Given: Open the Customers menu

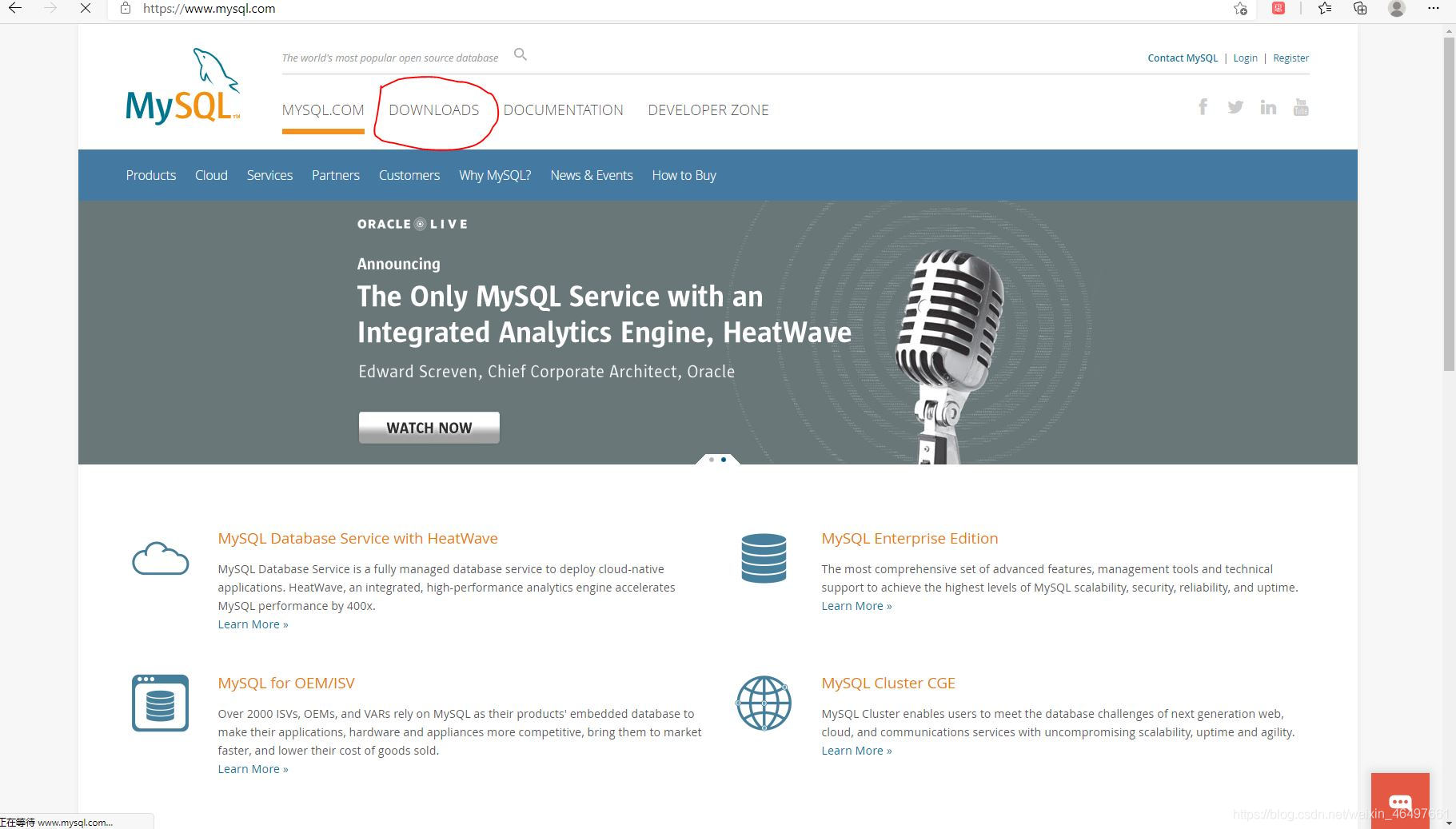Looking at the screenshot, I should (409, 175).
